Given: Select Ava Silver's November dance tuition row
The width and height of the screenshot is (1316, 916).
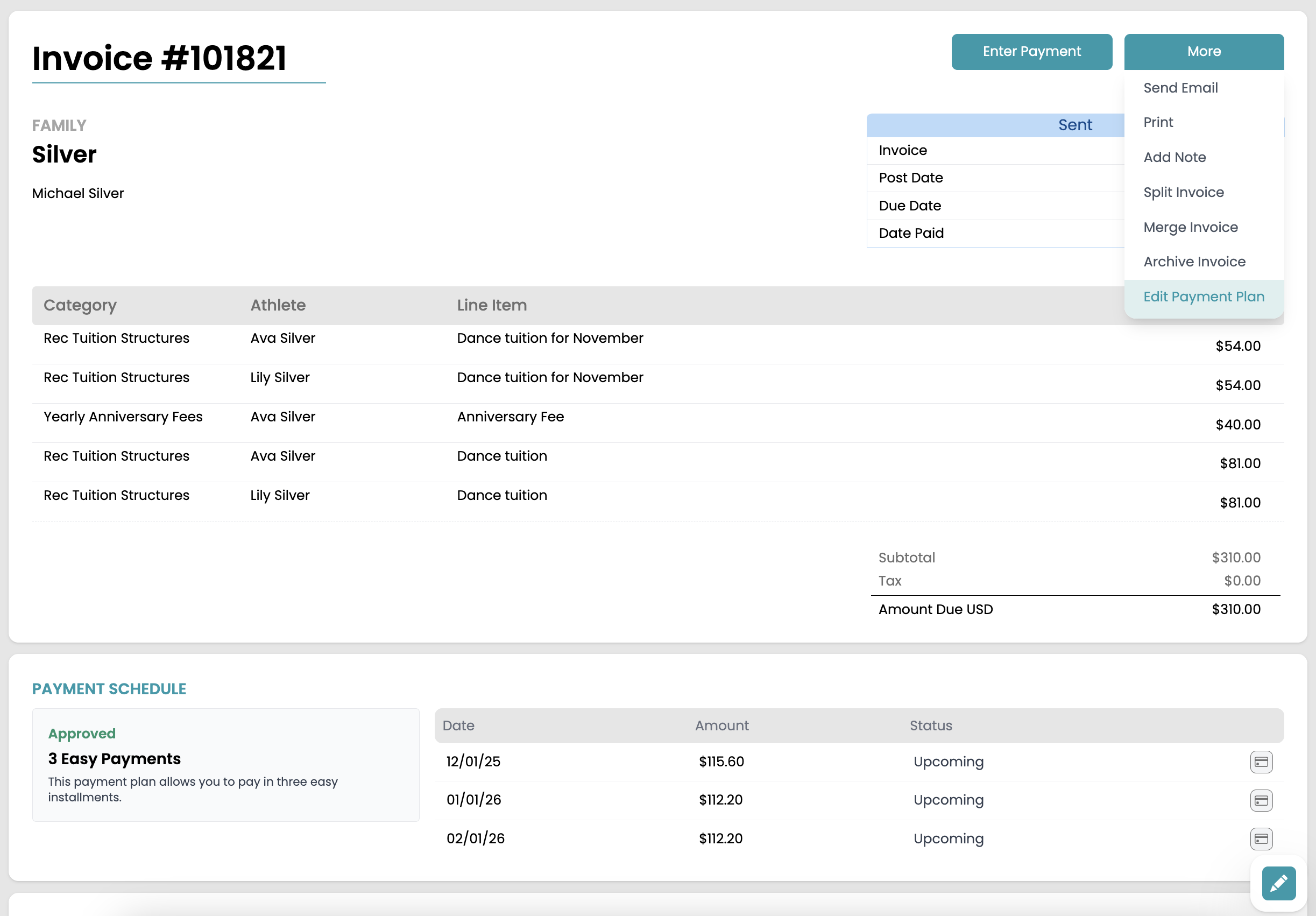Looking at the screenshot, I should 549,338.
